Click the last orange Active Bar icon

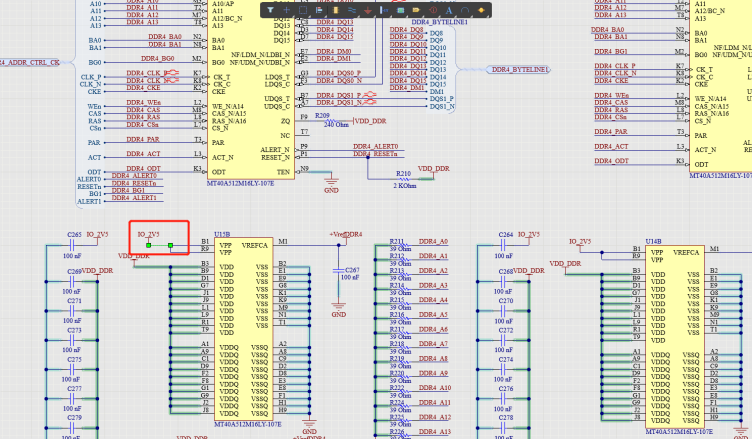[480, 10]
